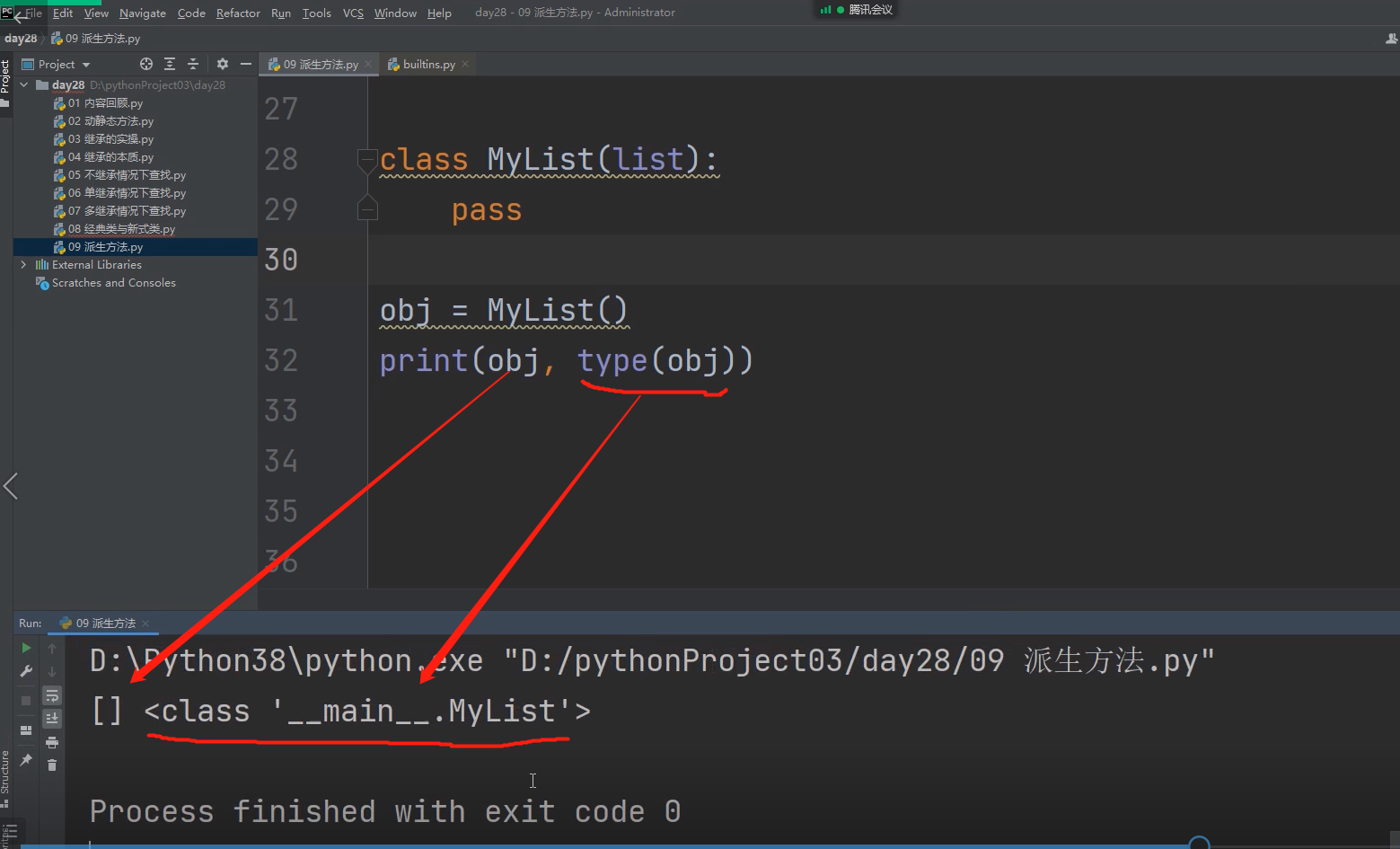This screenshot has width=1400, height=849.
Task: Open the Run menu
Action: (x=281, y=13)
